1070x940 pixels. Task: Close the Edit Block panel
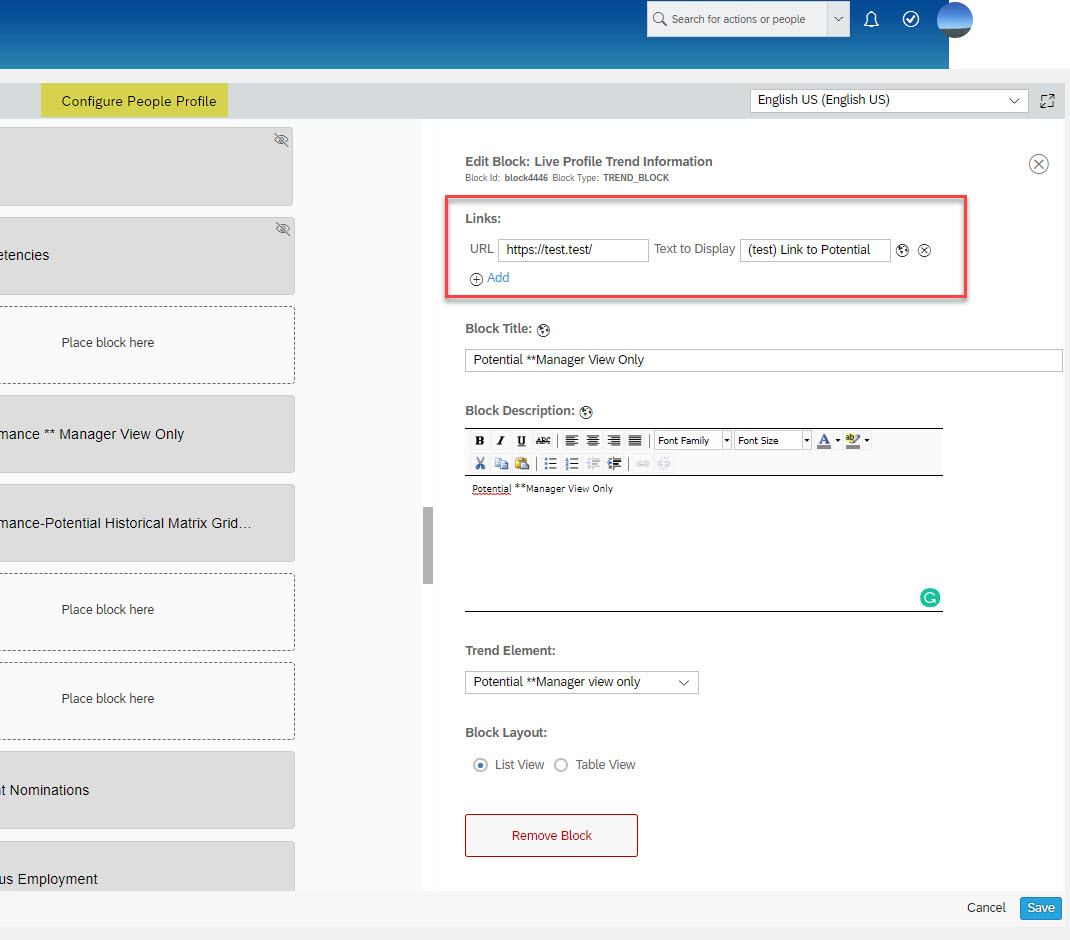pyautogui.click(x=1039, y=164)
